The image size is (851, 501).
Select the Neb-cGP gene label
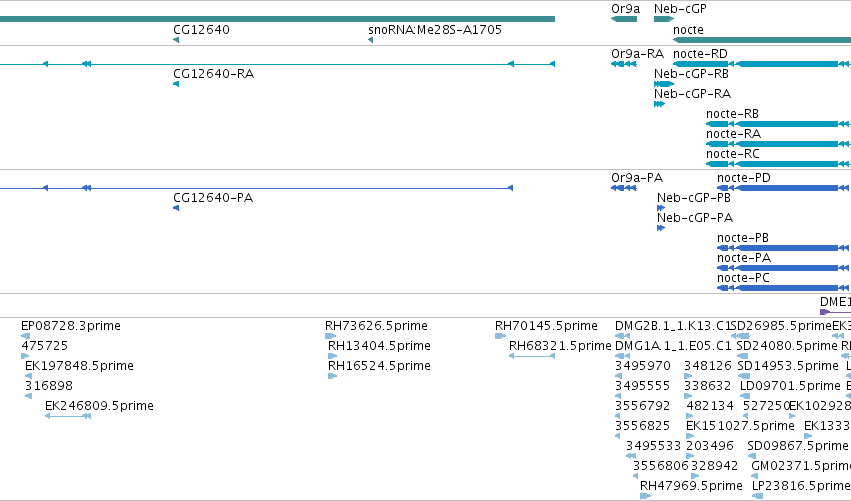point(680,9)
